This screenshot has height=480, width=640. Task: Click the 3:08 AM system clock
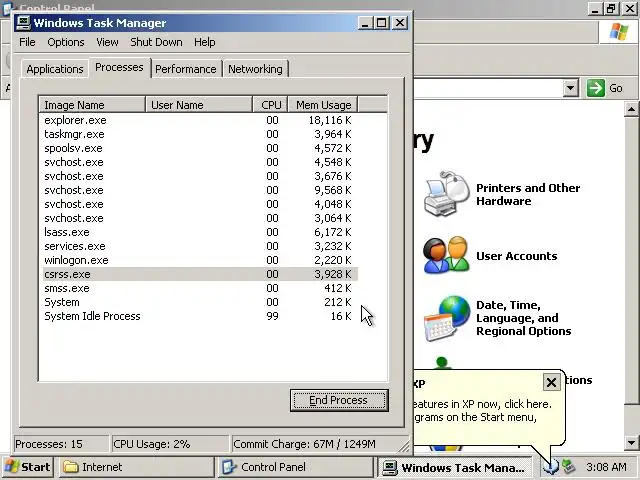point(606,467)
